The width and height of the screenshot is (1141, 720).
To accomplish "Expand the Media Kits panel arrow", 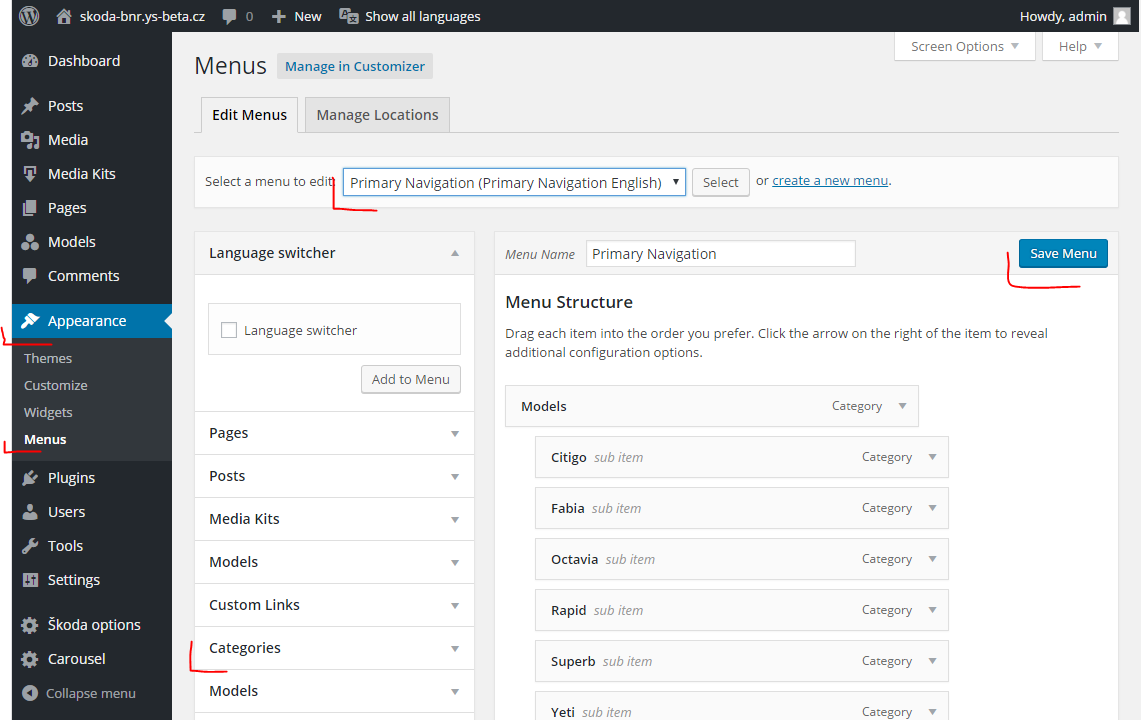I will (x=455, y=520).
